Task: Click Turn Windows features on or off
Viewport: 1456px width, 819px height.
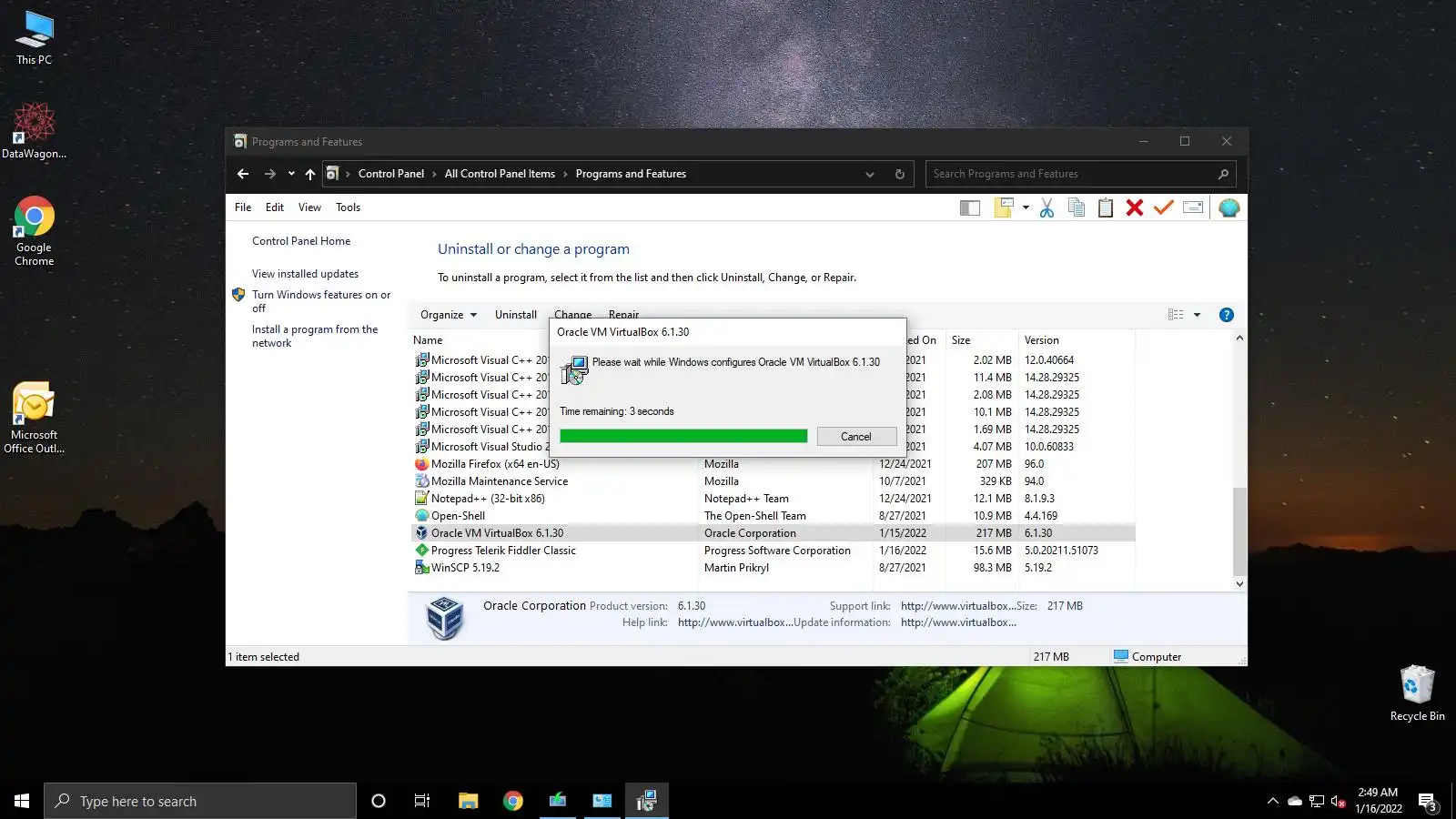Action: (x=321, y=301)
